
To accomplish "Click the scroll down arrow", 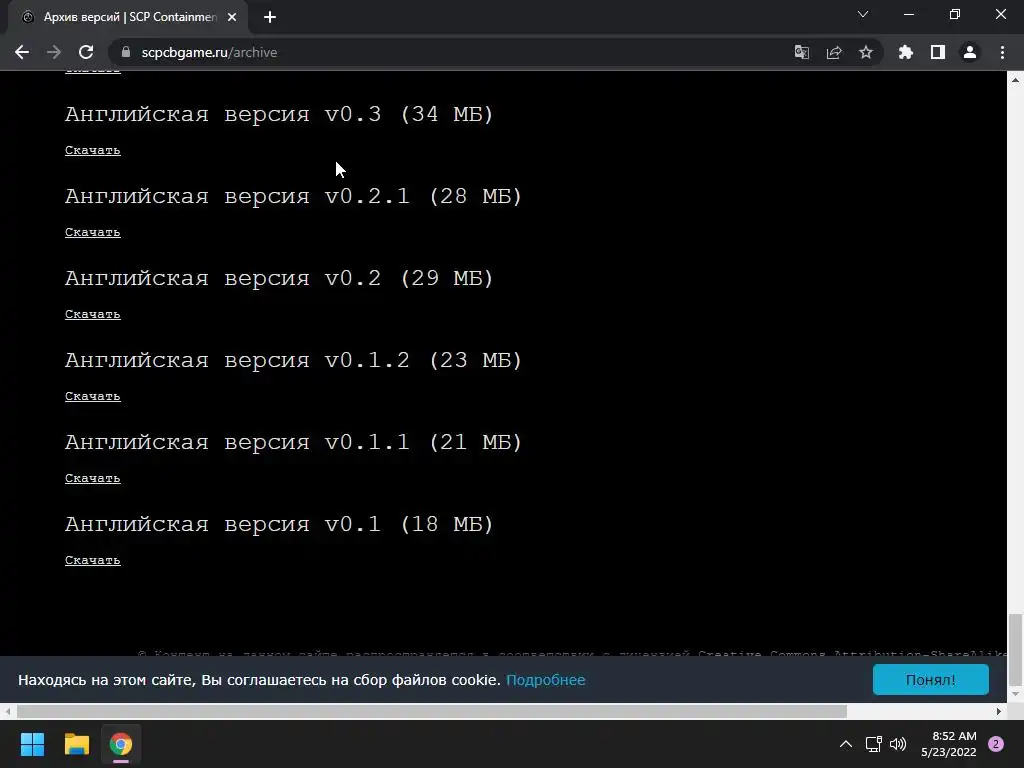I will [1015, 694].
